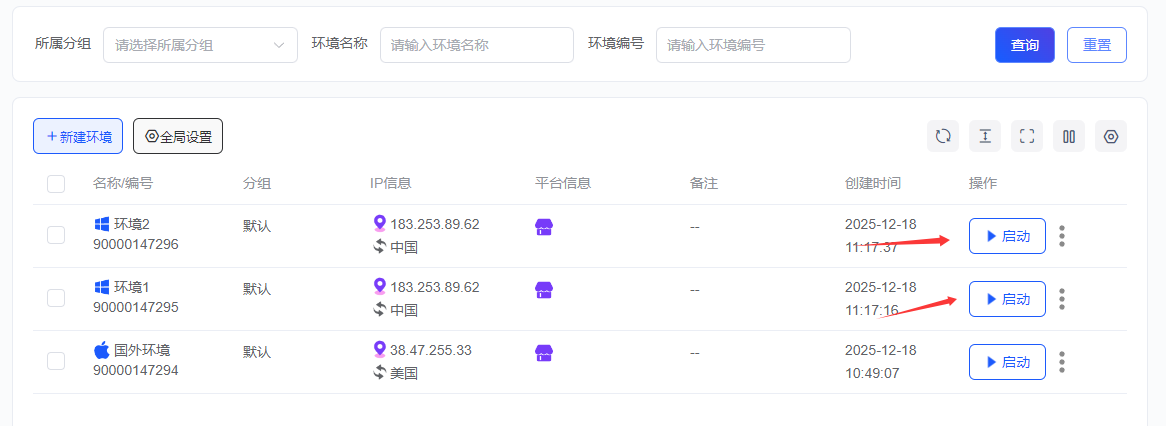Viewport: 1166px width, 426px height.
Task: Open more options for 环境2 row
Action: coord(1062,236)
